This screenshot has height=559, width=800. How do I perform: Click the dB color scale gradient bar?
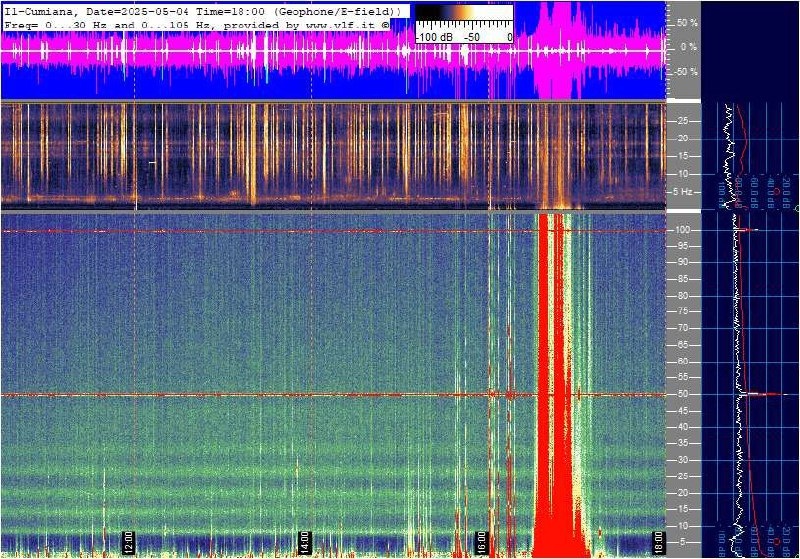click(464, 13)
